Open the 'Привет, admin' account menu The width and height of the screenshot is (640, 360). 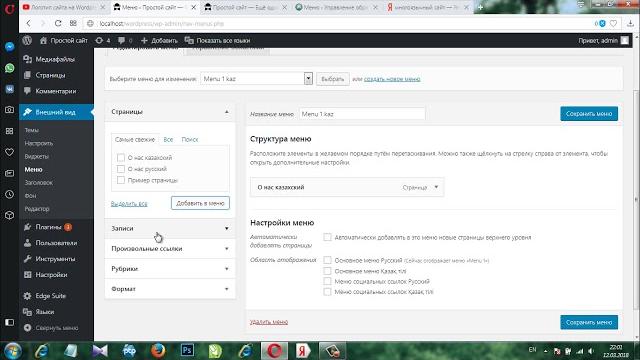[x=603, y=40]
